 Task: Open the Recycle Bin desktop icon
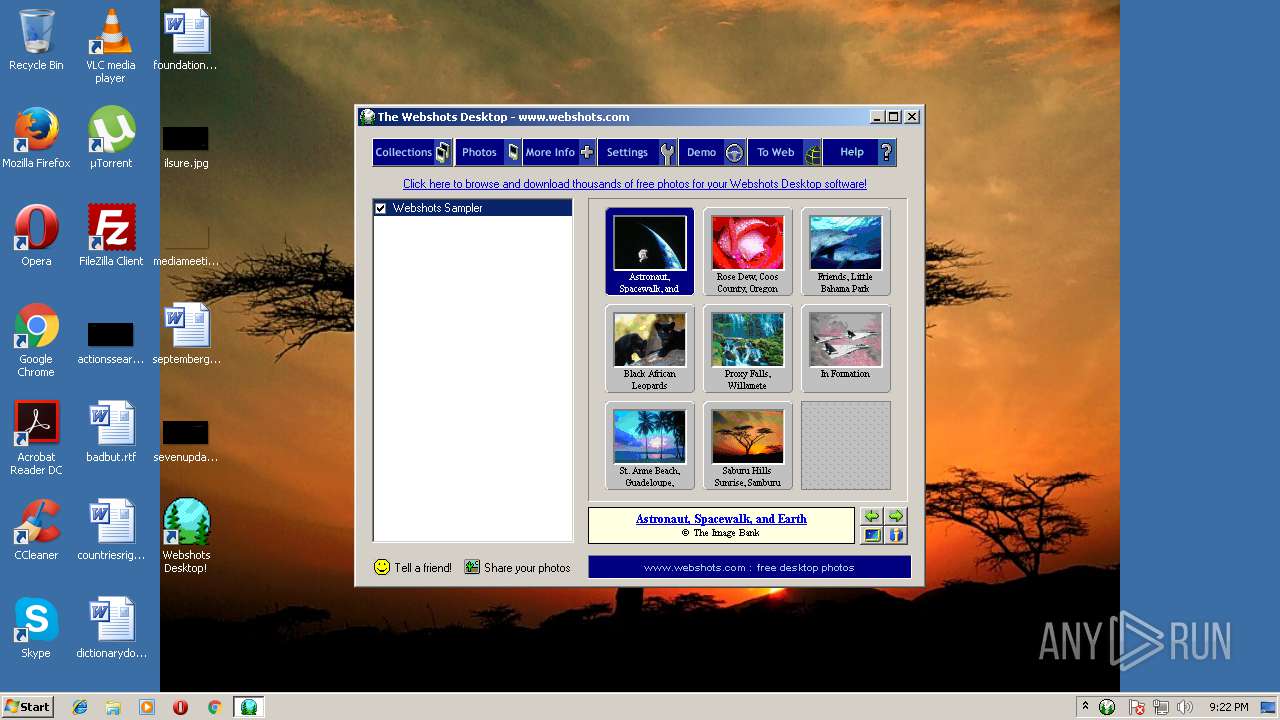pyautogui.click(x=36, y=40)
